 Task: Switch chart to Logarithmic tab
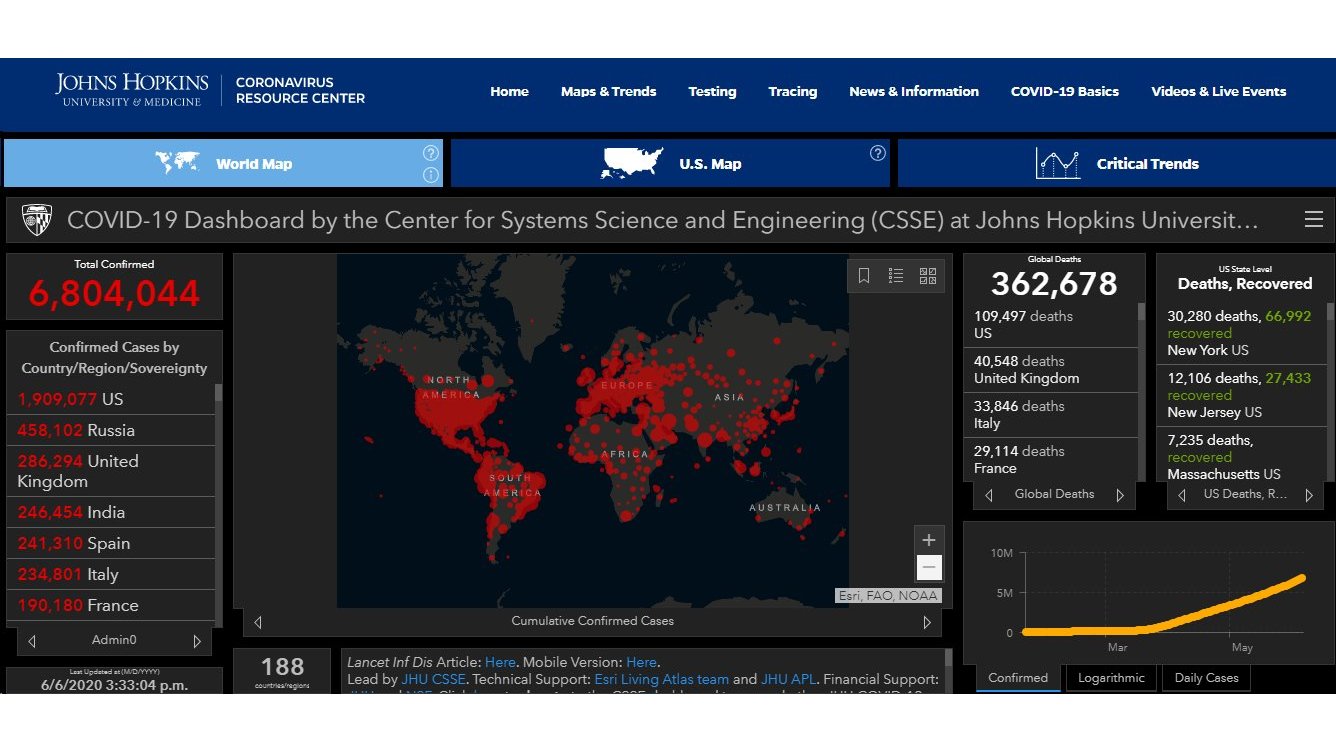[x=1111, y=678]
